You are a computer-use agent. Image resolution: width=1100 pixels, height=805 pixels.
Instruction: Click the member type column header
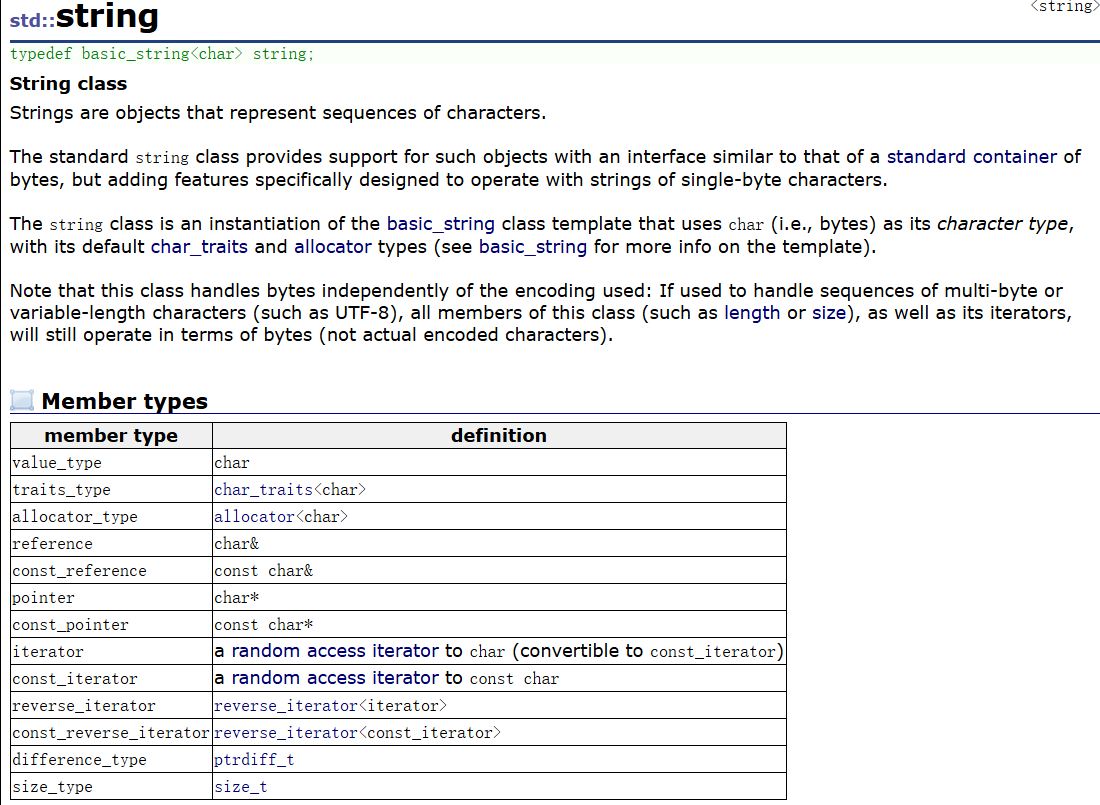(x=112, y=436)
